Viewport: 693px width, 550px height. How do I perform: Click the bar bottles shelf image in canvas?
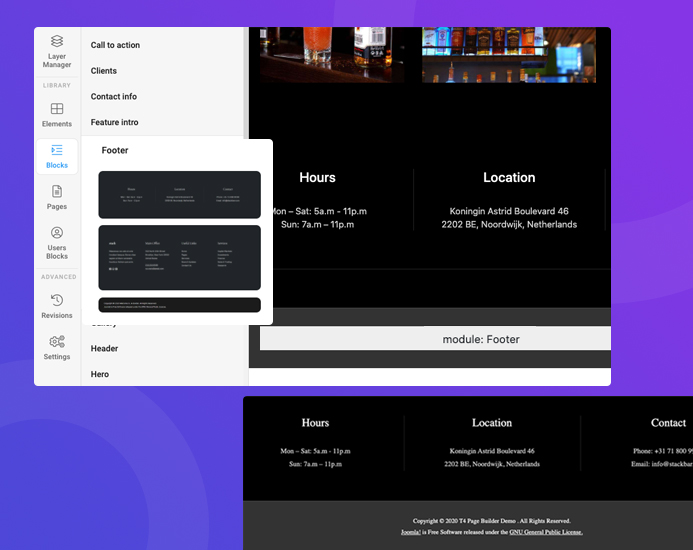click(509, 55)
